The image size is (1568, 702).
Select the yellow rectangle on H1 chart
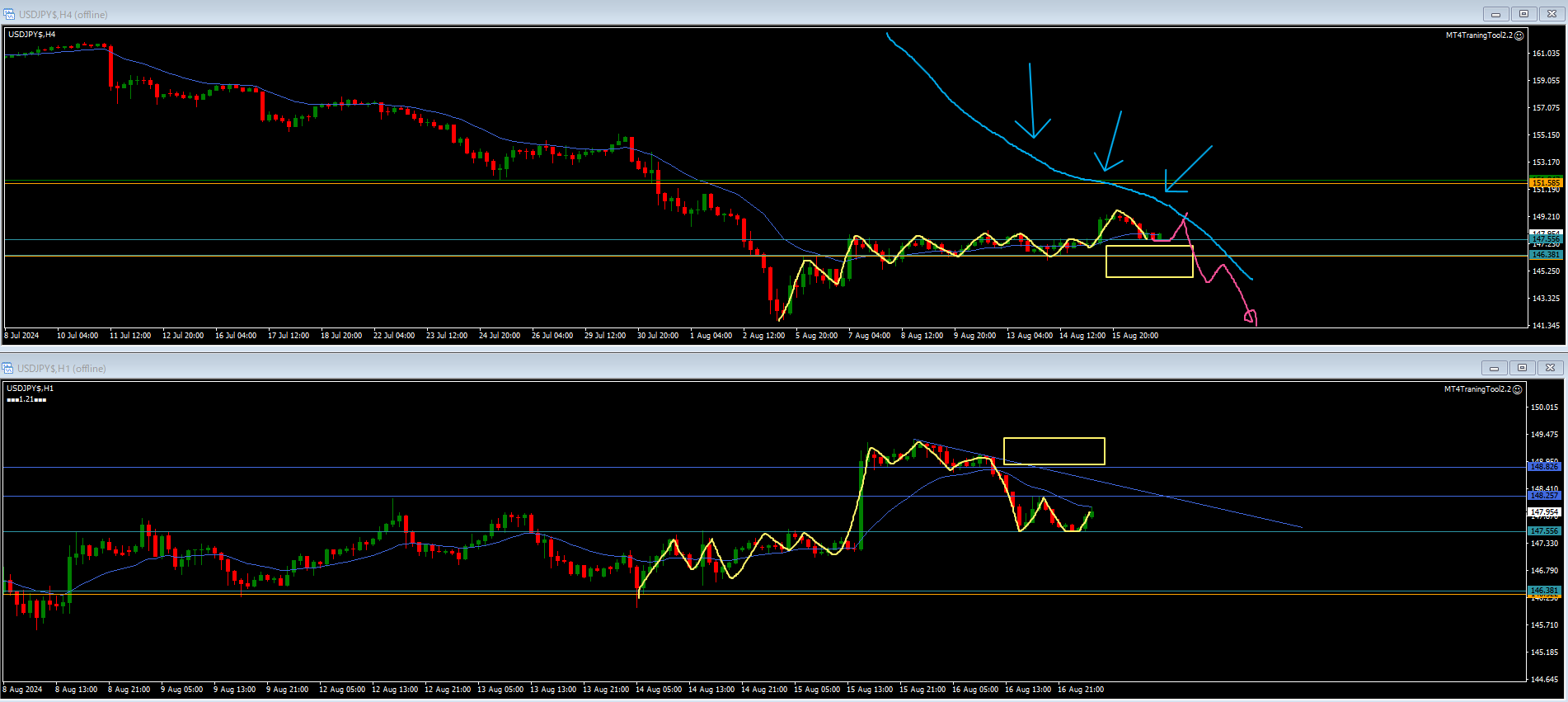tap(1054, 439)
